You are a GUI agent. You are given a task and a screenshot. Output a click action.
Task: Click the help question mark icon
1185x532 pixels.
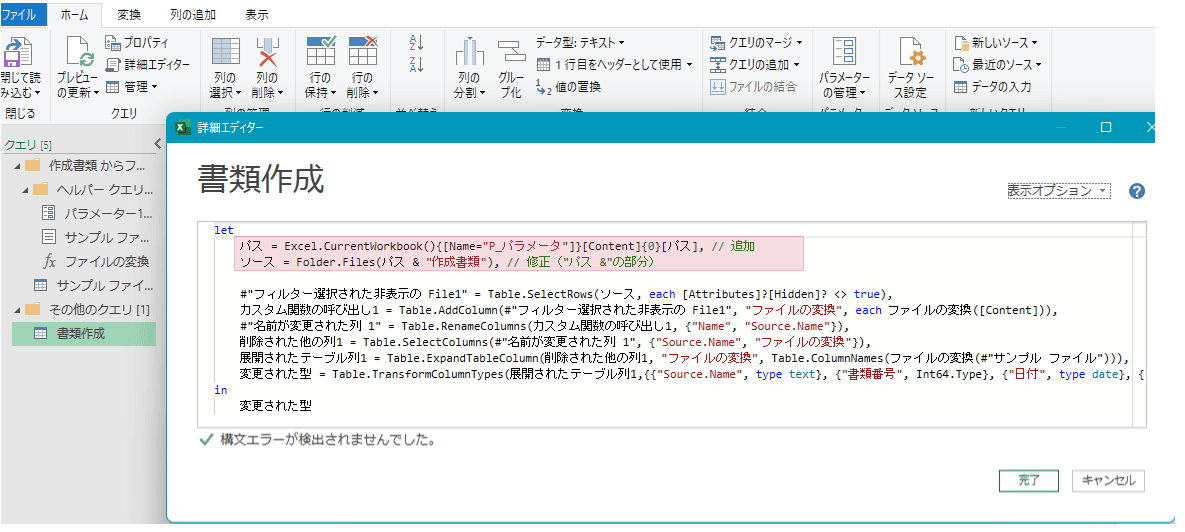1136,191
